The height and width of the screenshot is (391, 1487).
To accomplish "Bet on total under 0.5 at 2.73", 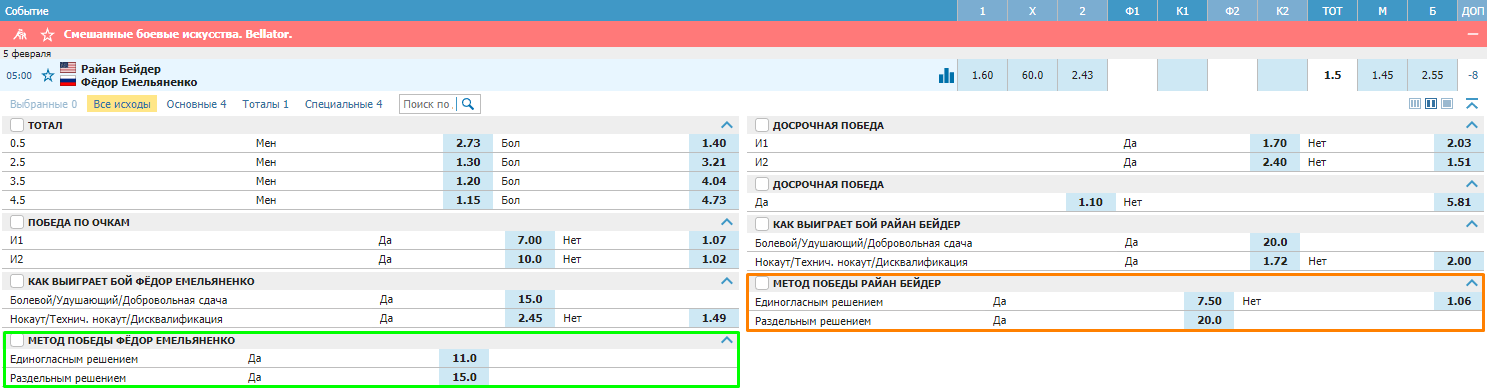I will pos(468,143).
